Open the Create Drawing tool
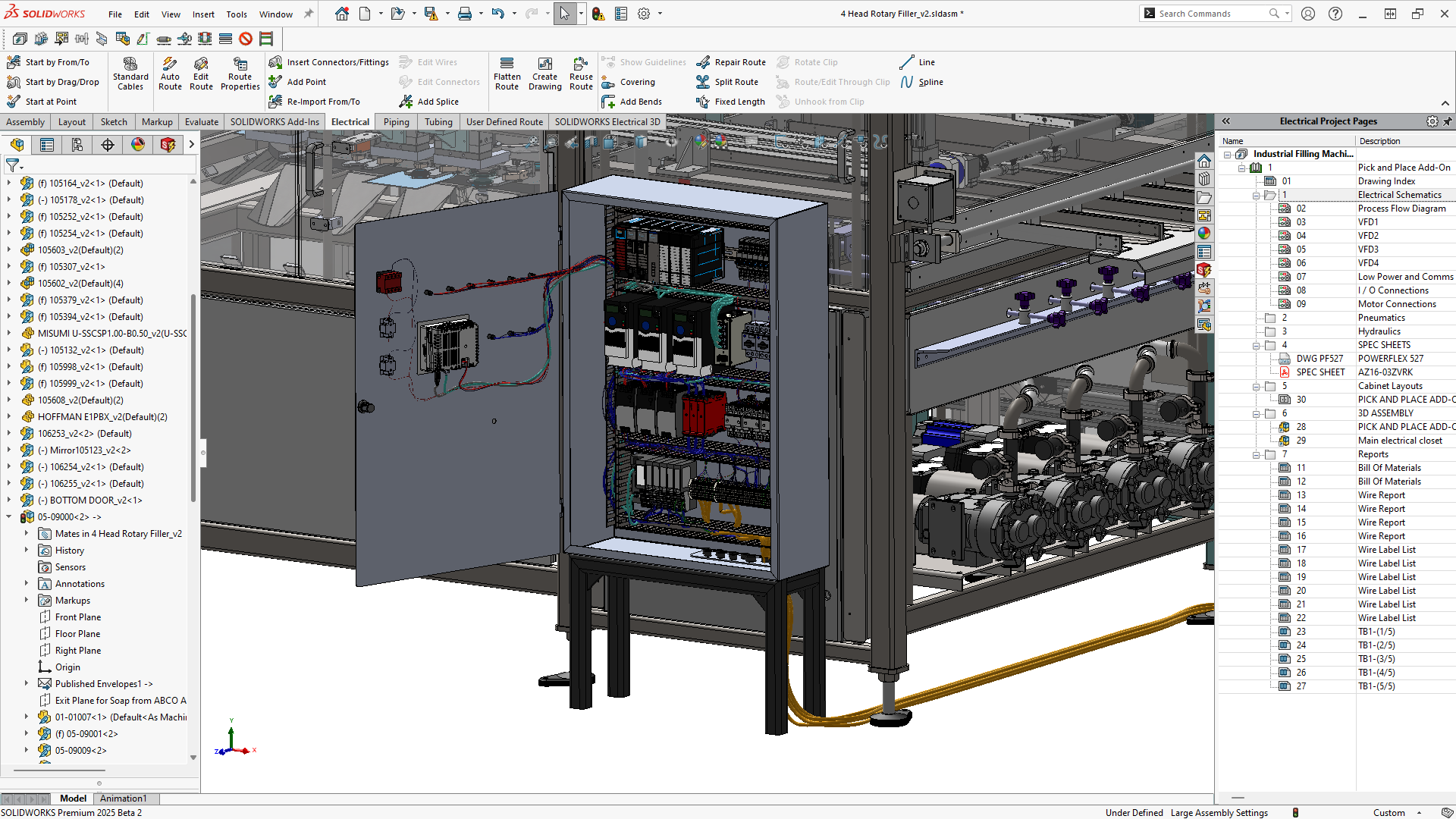 [x=544, y=74]
